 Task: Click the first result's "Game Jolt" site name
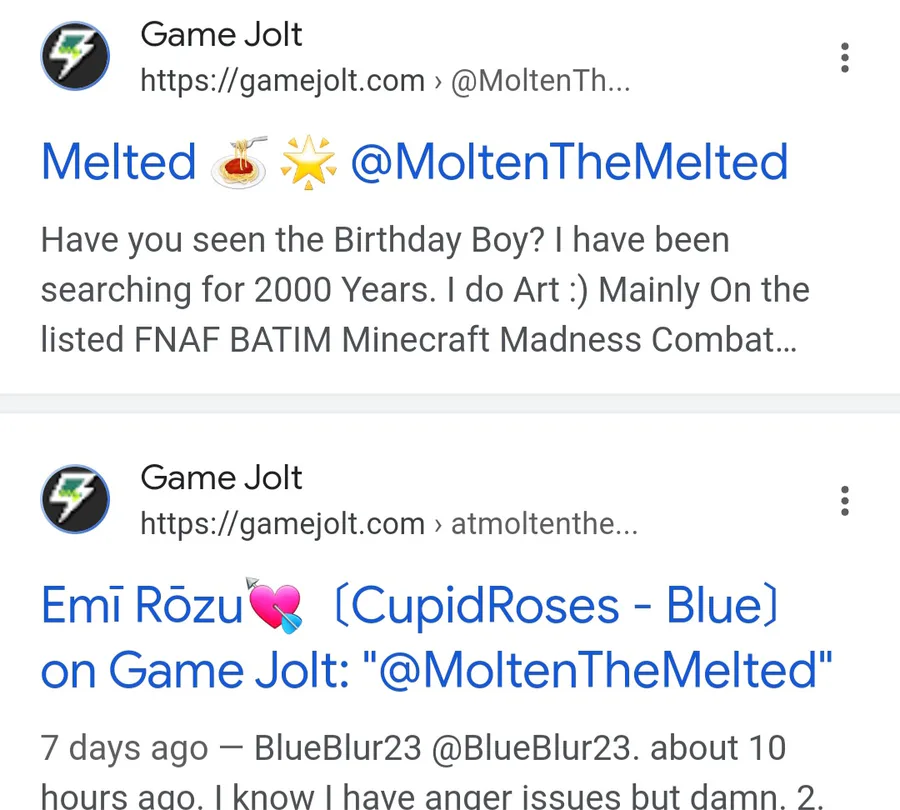(221, 35)
